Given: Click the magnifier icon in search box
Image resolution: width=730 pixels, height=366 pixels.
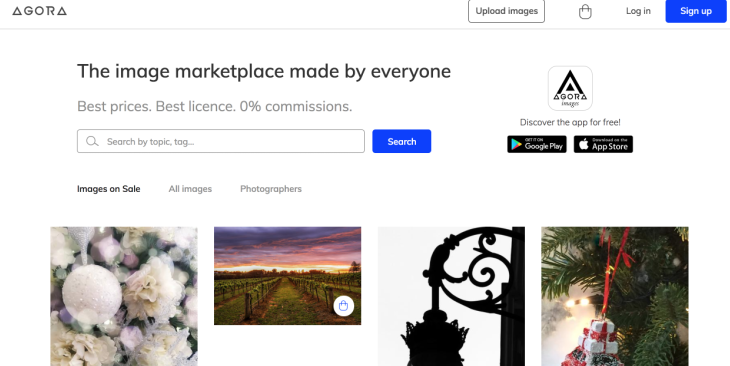Looking at the screenshot, I should 92,141.
